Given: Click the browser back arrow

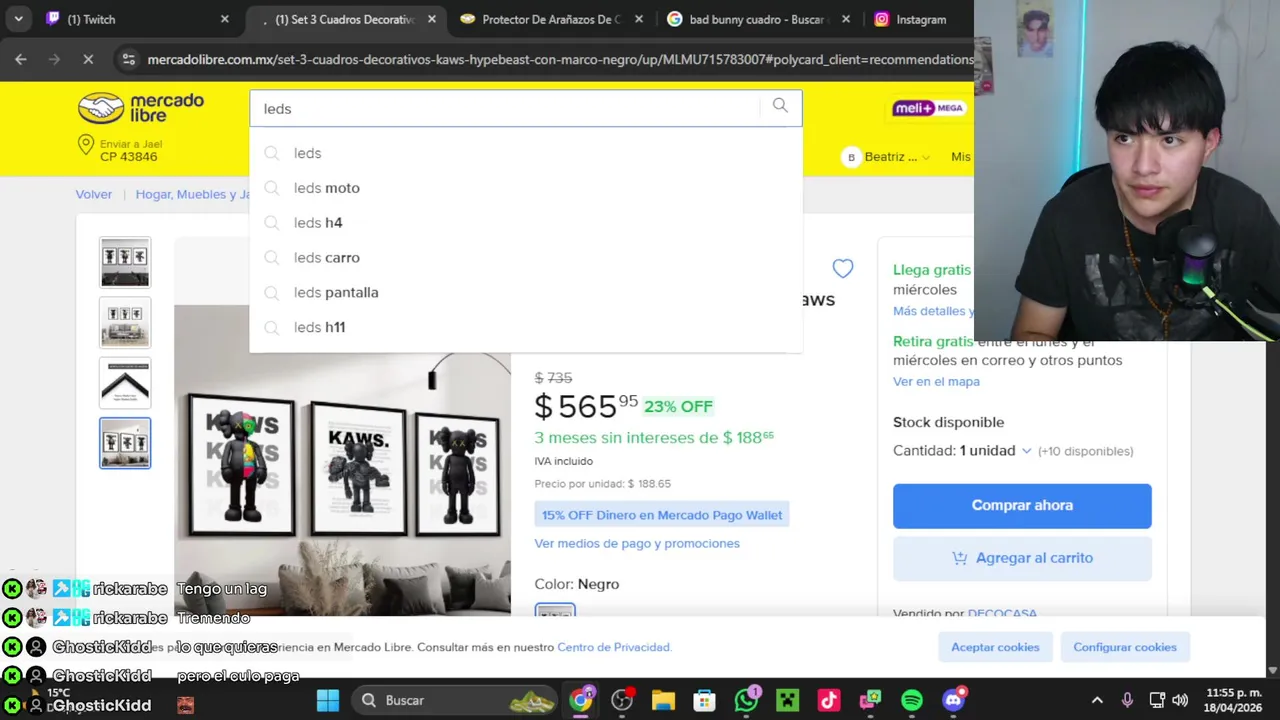Looking at the screenshot, I should (21, 59).
